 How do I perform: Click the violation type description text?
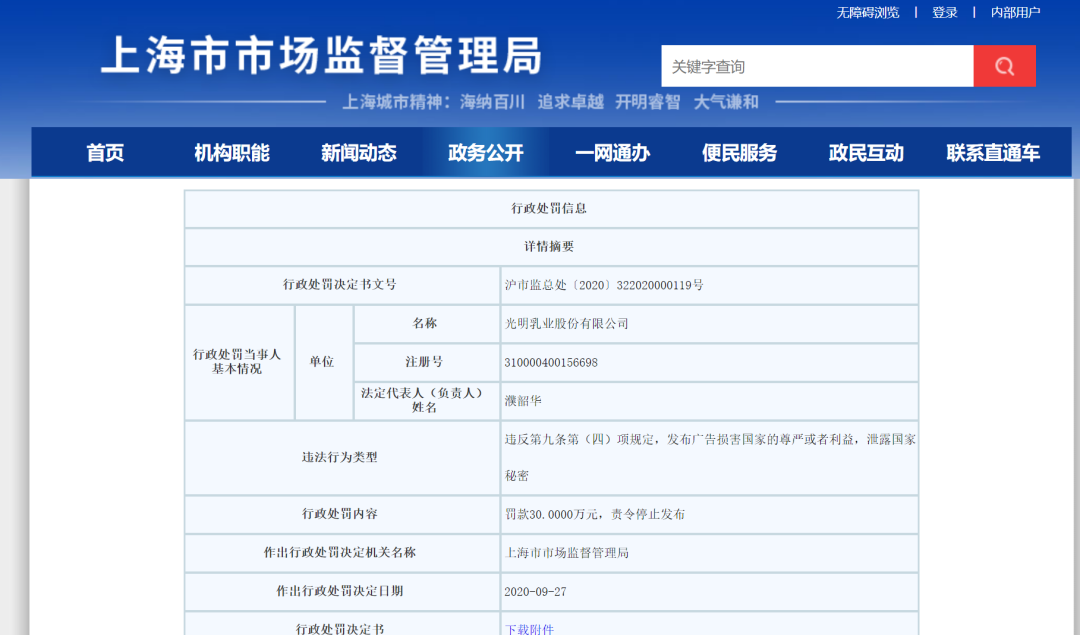pos(710,457)
